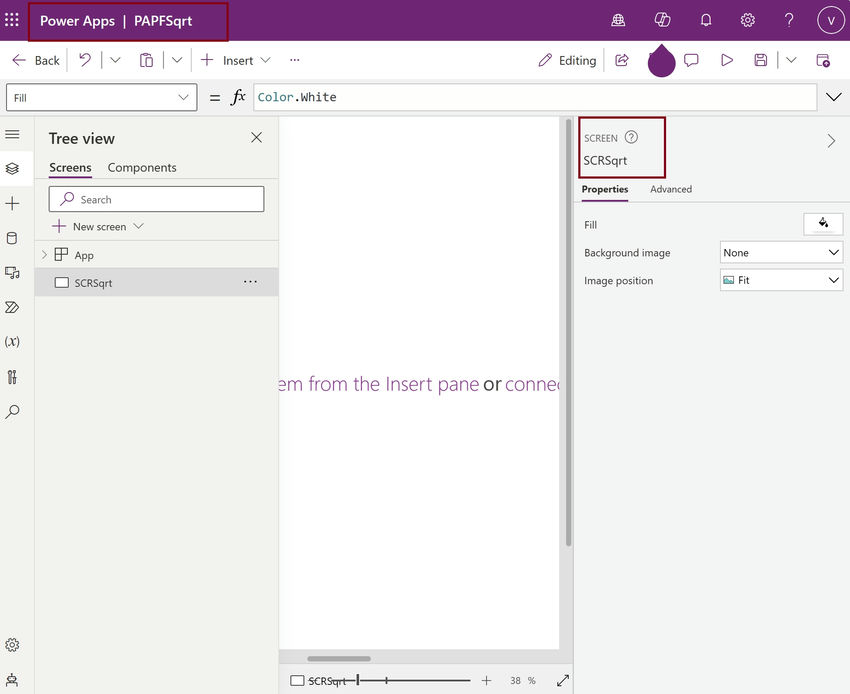Open the Fill property dropdown
The height and width of the screenshot is (694, 850).
[x=101, y=98]
